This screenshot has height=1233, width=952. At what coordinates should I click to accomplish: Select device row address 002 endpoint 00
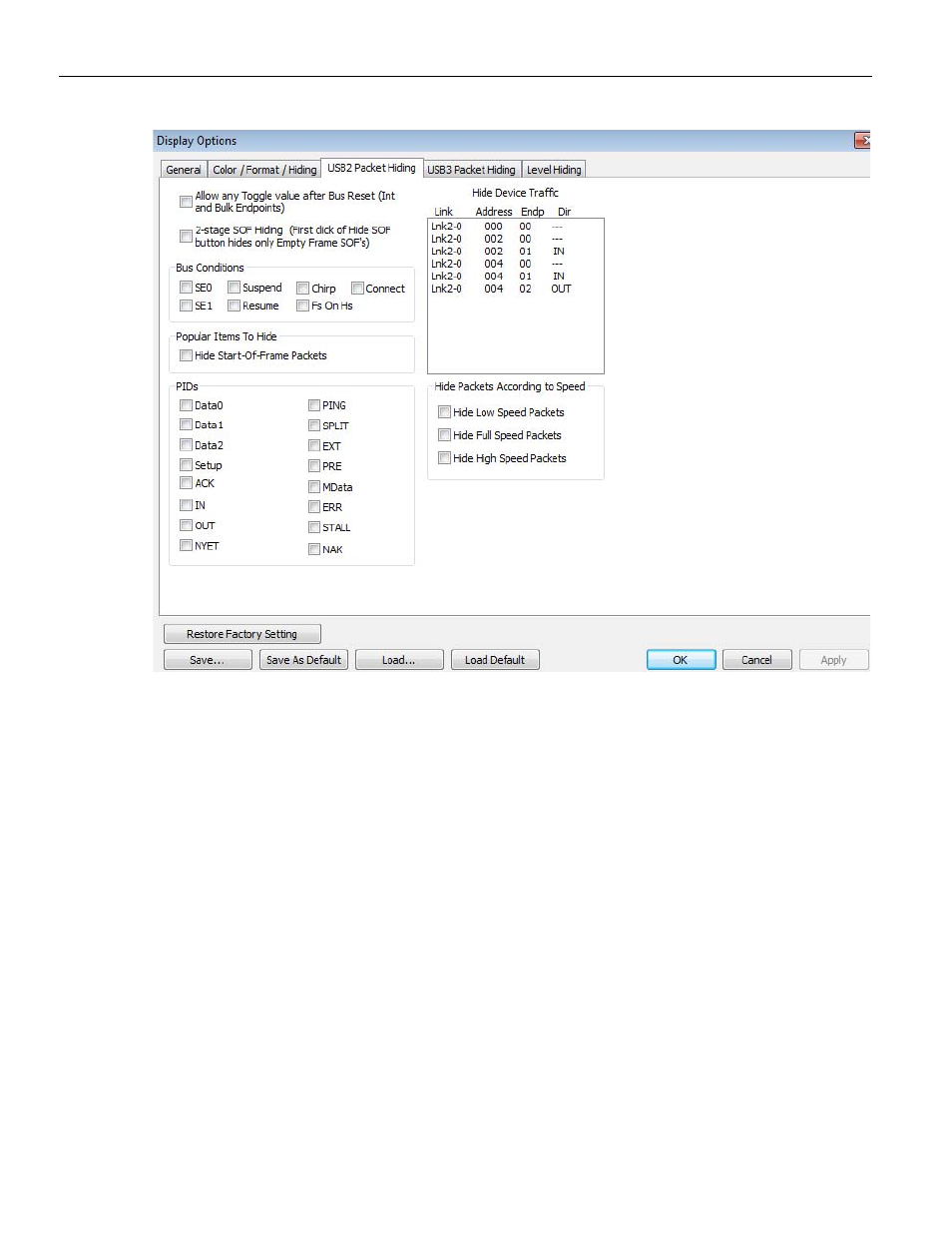tap(515, 239)
